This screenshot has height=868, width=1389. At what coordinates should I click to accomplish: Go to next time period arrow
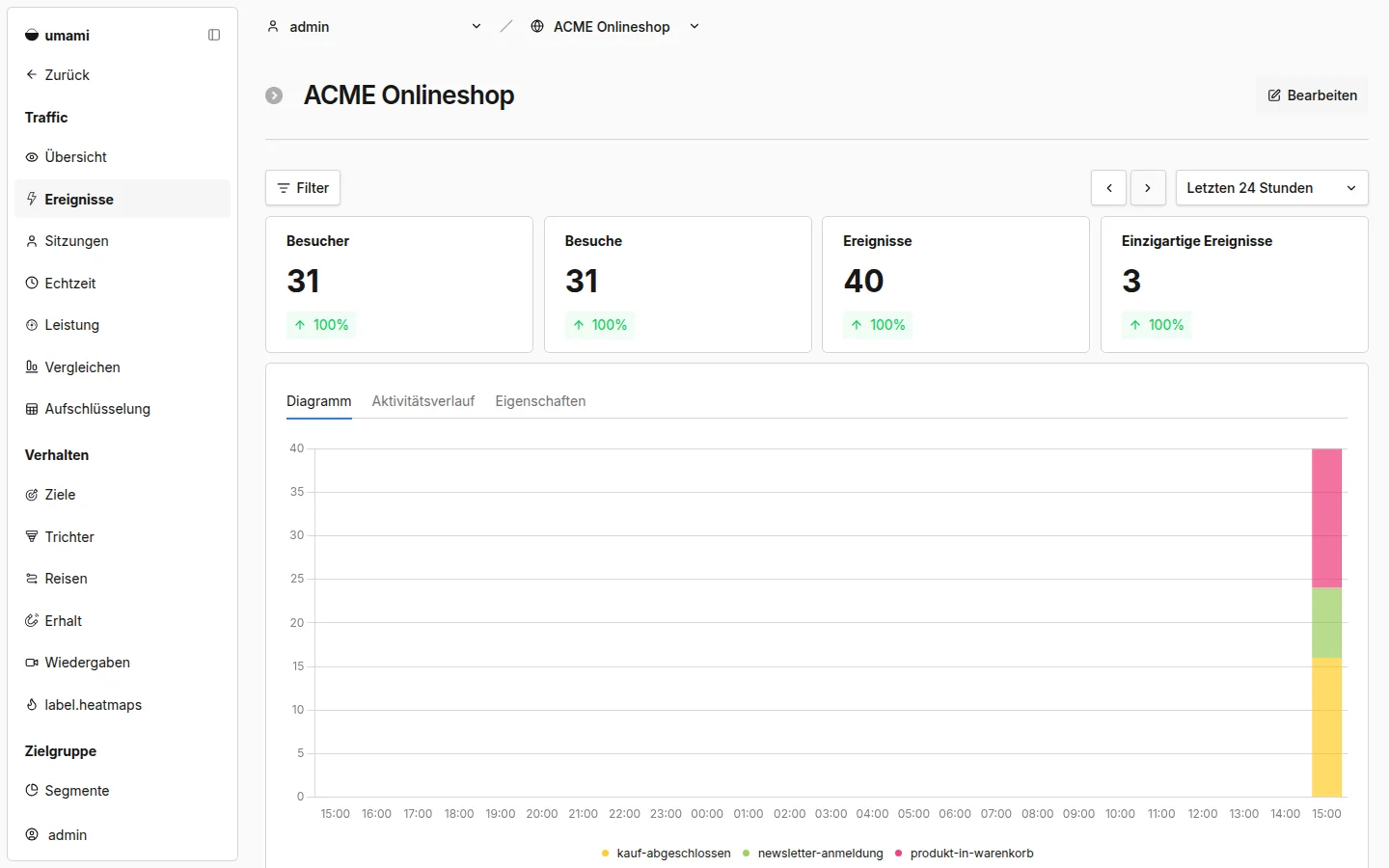(x=1148, y=188)
